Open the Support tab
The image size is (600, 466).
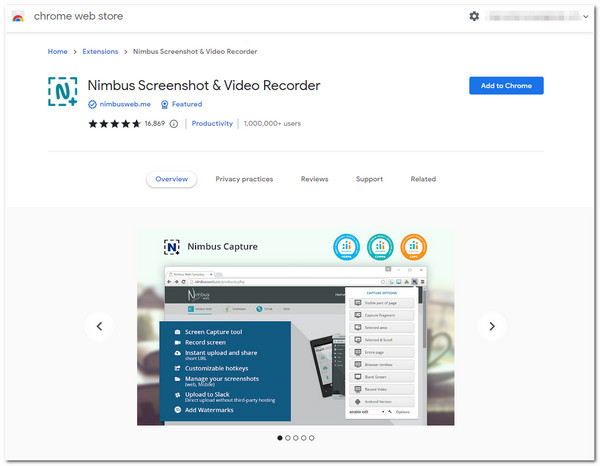click(369, 179)
